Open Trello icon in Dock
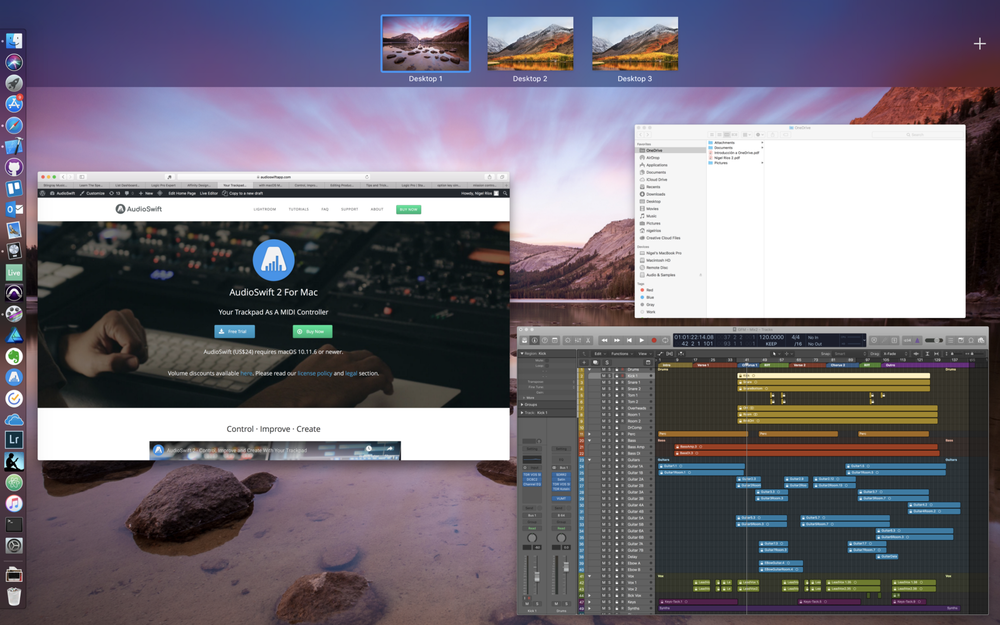Screen dimensions: 1000x625 pos(14,188)
